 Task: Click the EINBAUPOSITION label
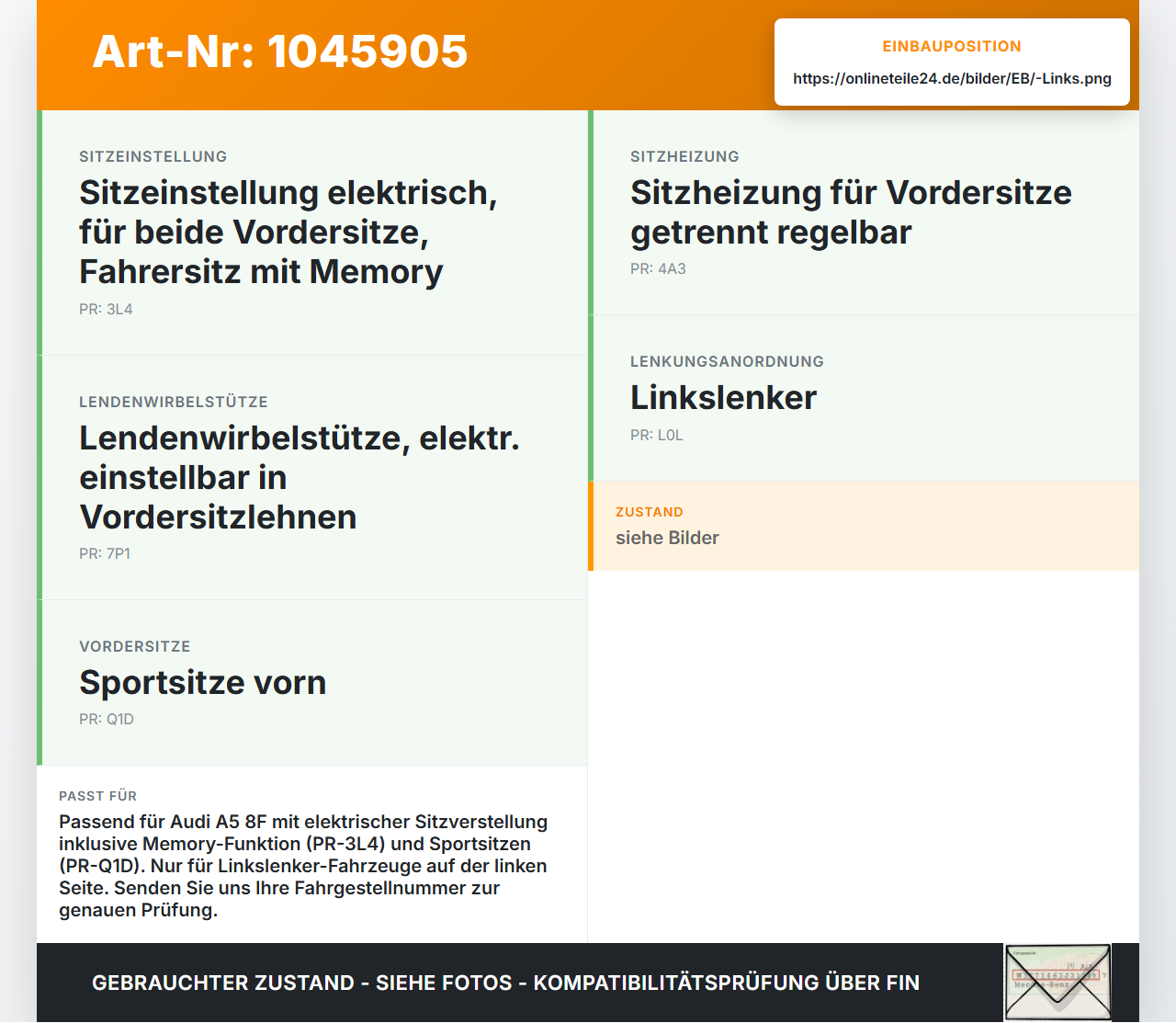(x=952, y=46)
